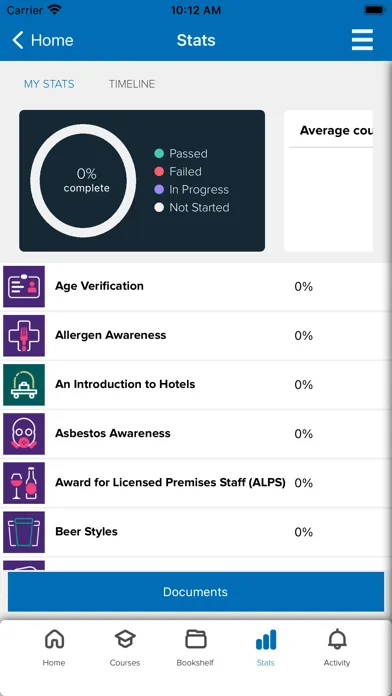Tap the Age Verification ID card icon
Screen dimensions: 392x696
24,286
